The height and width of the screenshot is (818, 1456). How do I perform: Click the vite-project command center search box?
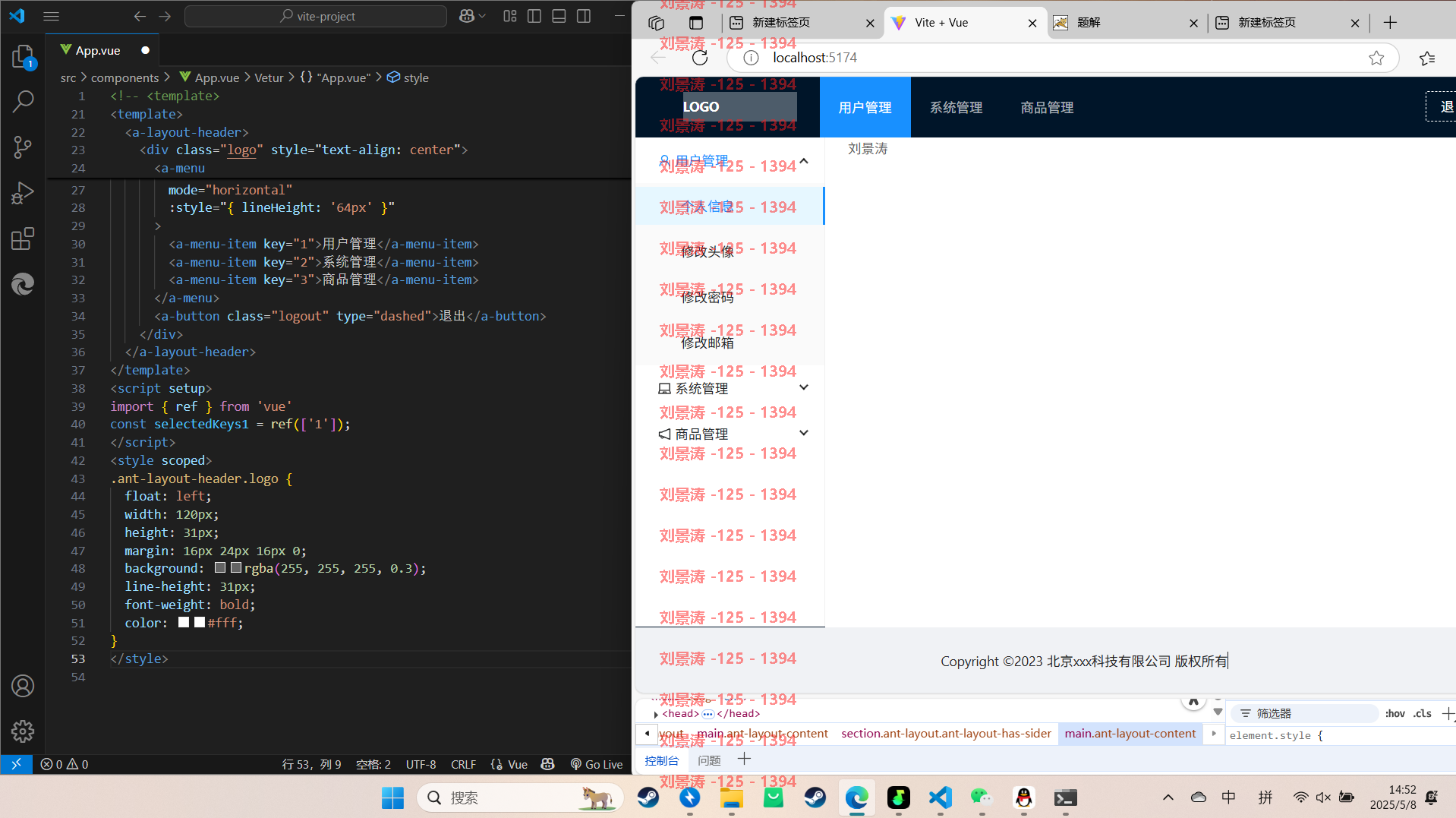click(316, 16)
